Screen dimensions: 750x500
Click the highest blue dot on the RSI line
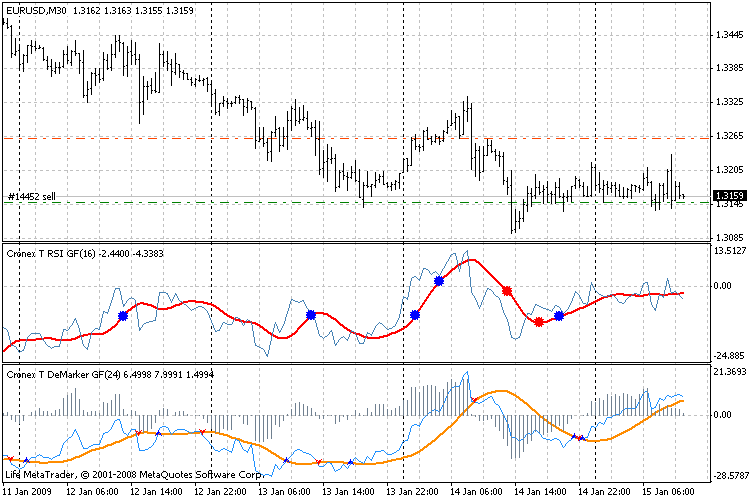point(439,281)
